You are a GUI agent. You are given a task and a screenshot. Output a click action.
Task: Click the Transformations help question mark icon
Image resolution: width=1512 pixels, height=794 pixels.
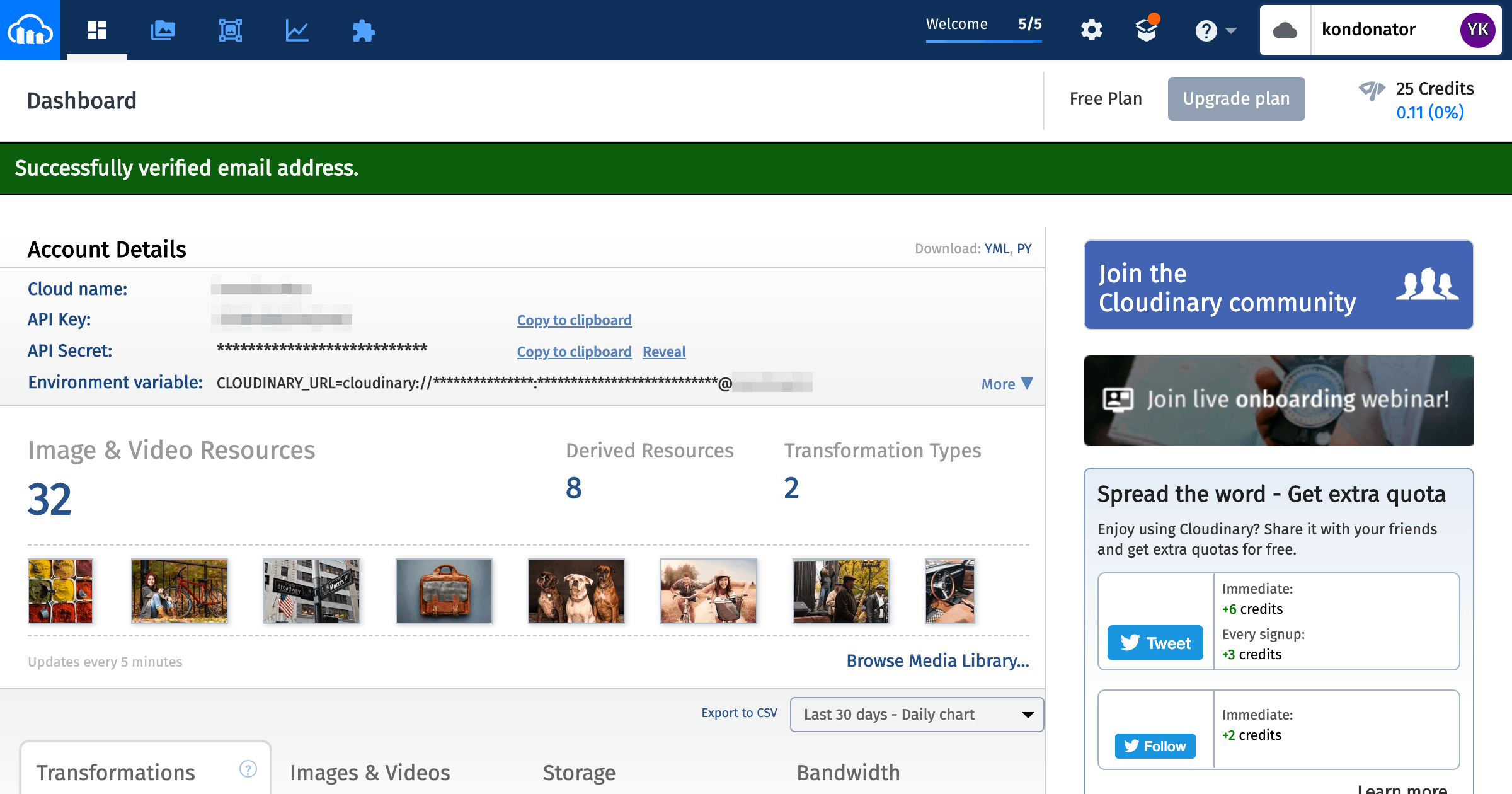[x=248, y=769]
